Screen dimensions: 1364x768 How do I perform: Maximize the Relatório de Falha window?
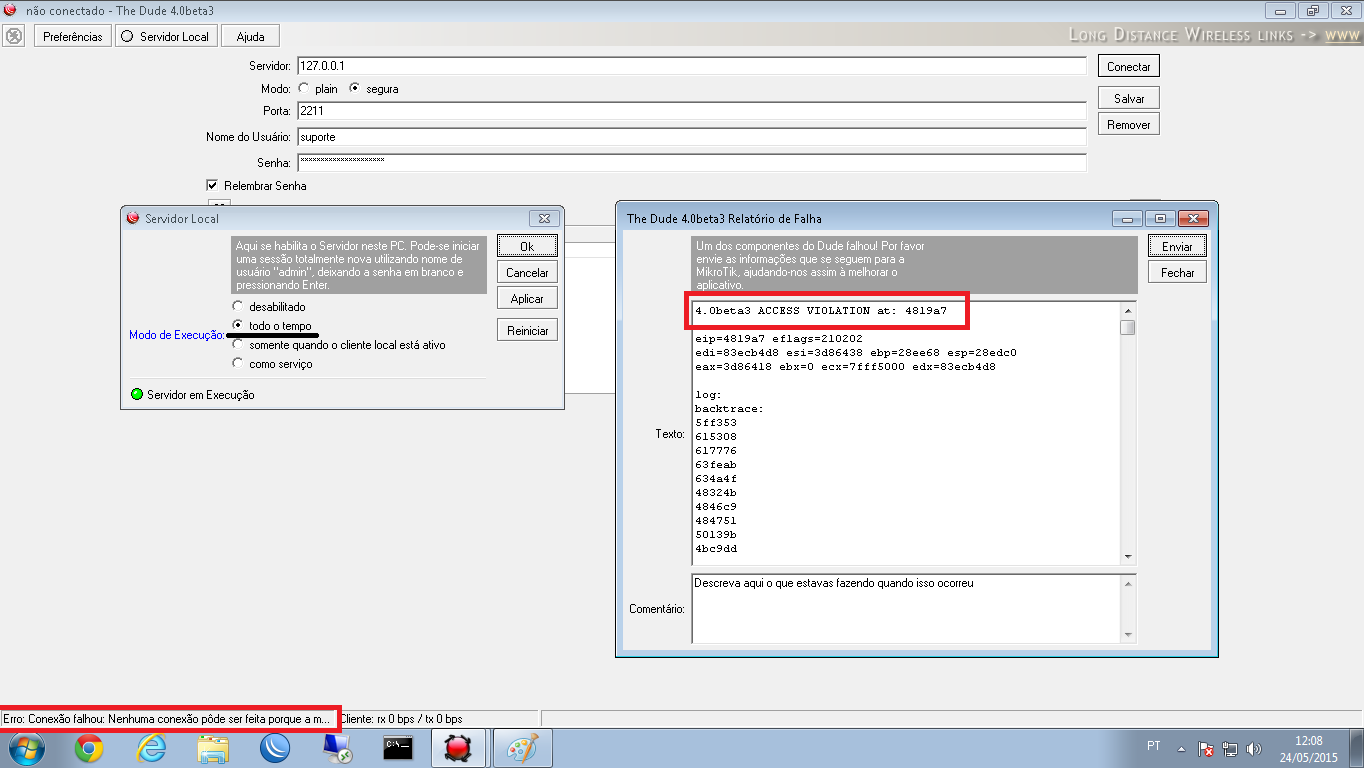click(1160, 218)
